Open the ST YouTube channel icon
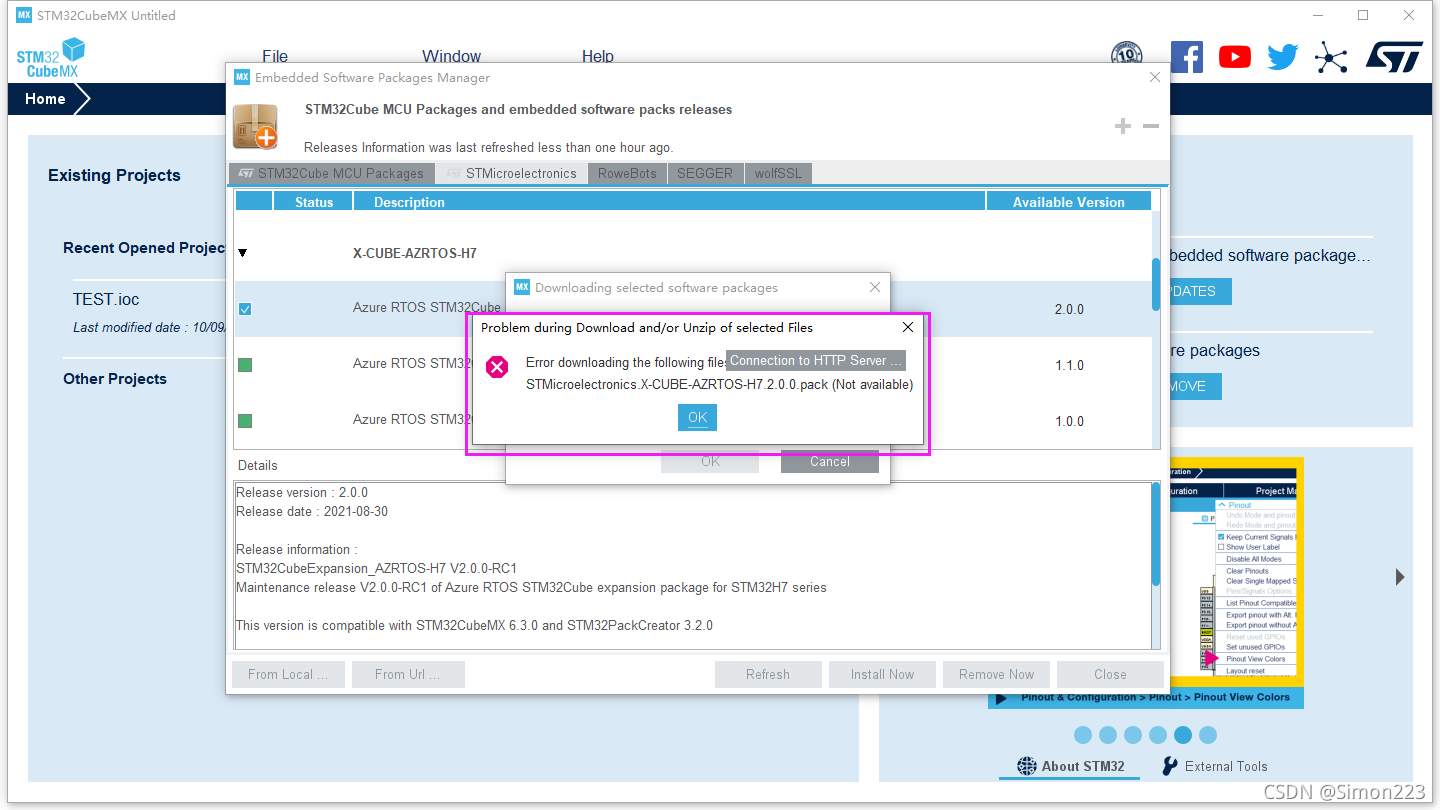The image size is (1440, 810). tap(1235, 57)
